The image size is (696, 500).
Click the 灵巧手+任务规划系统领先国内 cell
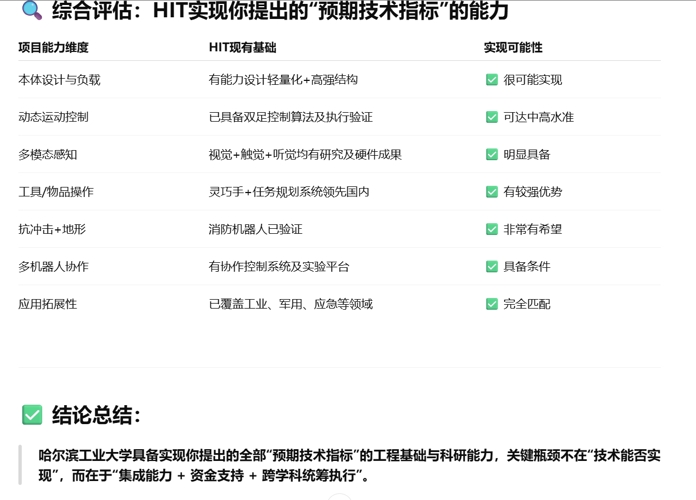pyautogui.click(x=289, y=192)
